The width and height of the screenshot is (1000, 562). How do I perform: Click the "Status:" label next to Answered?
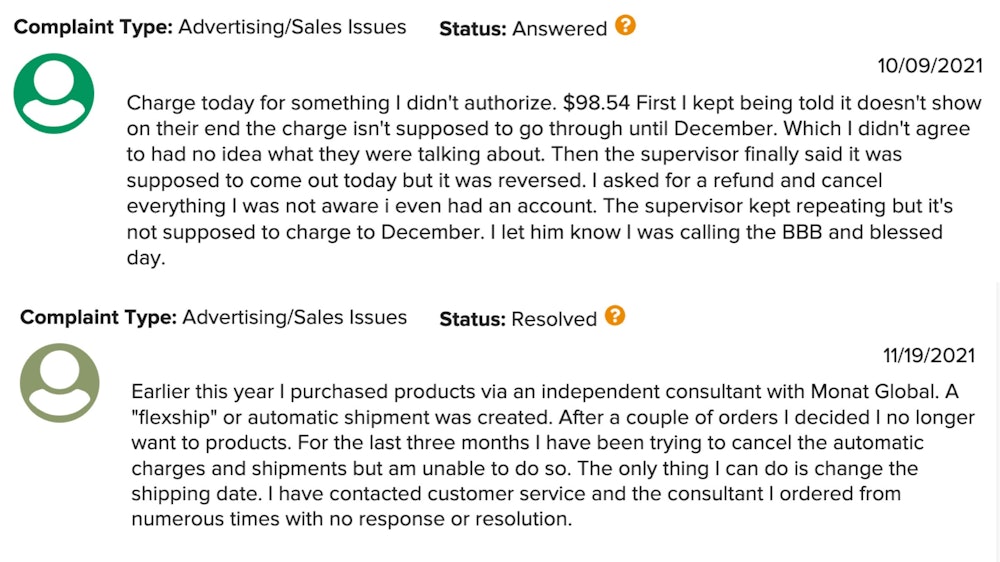point(473,29)
